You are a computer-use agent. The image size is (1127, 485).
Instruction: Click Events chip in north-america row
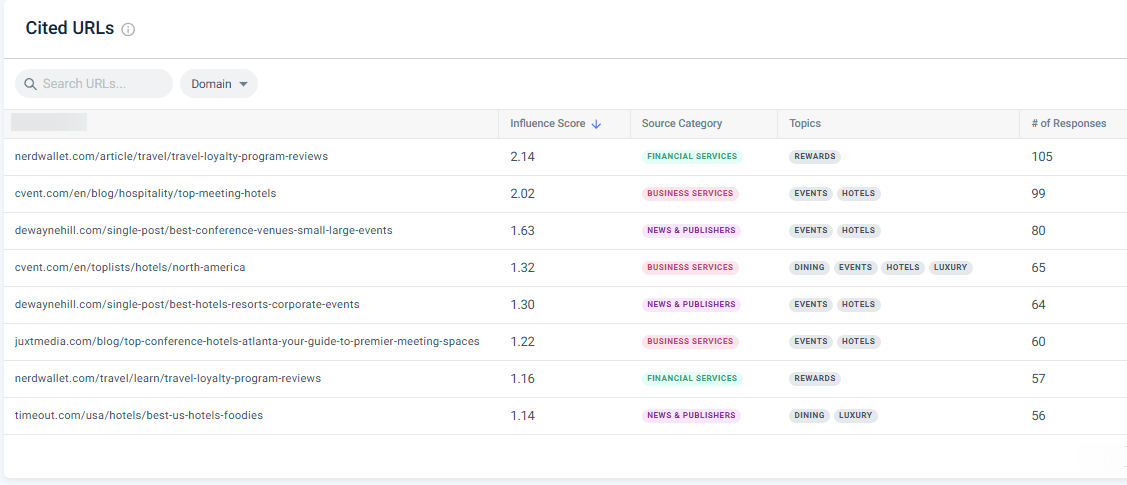855,267
